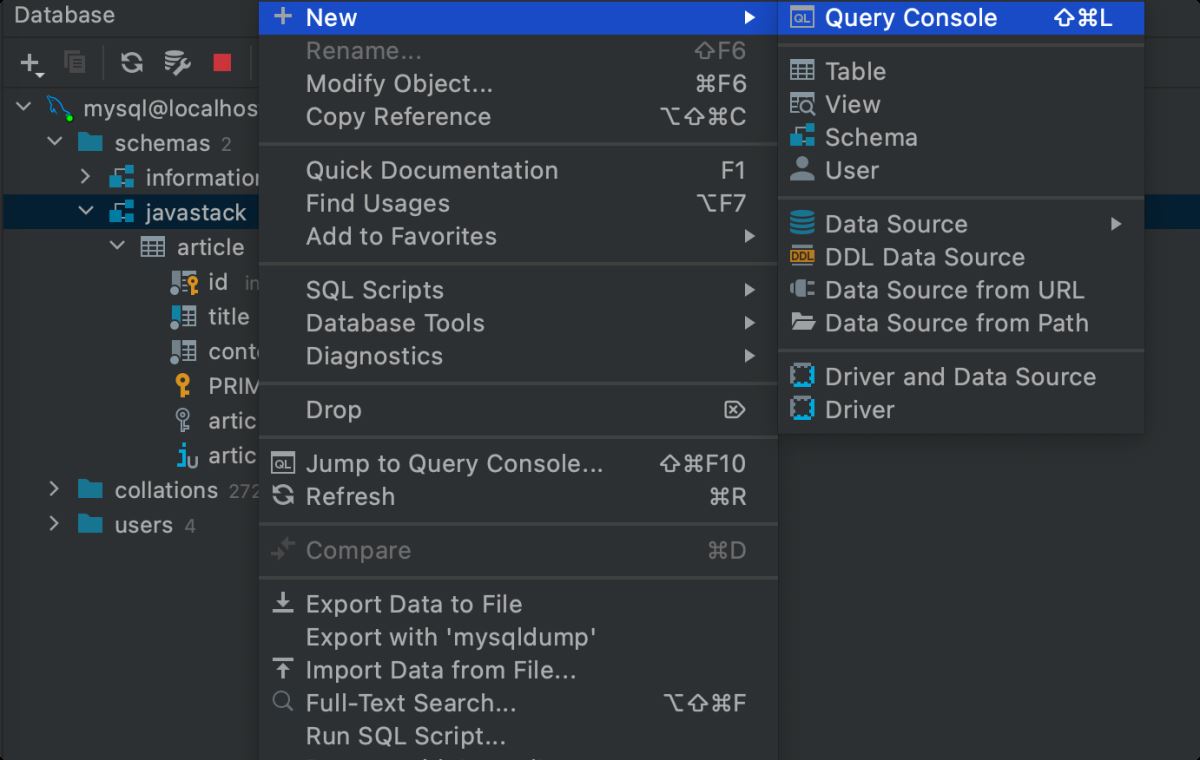Click Import Data from File entry

tap(440, 670)
